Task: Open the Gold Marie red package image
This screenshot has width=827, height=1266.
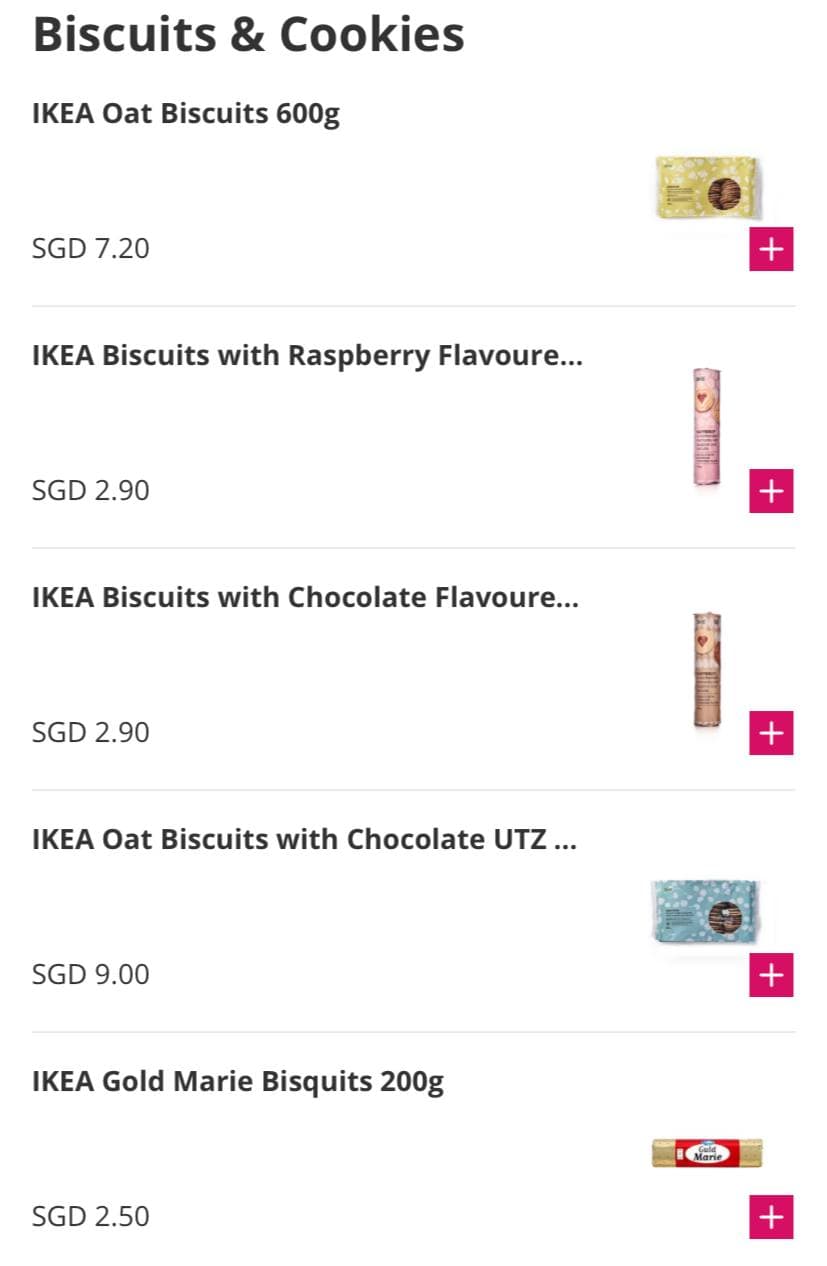Action: click(x=707, y=1153)
